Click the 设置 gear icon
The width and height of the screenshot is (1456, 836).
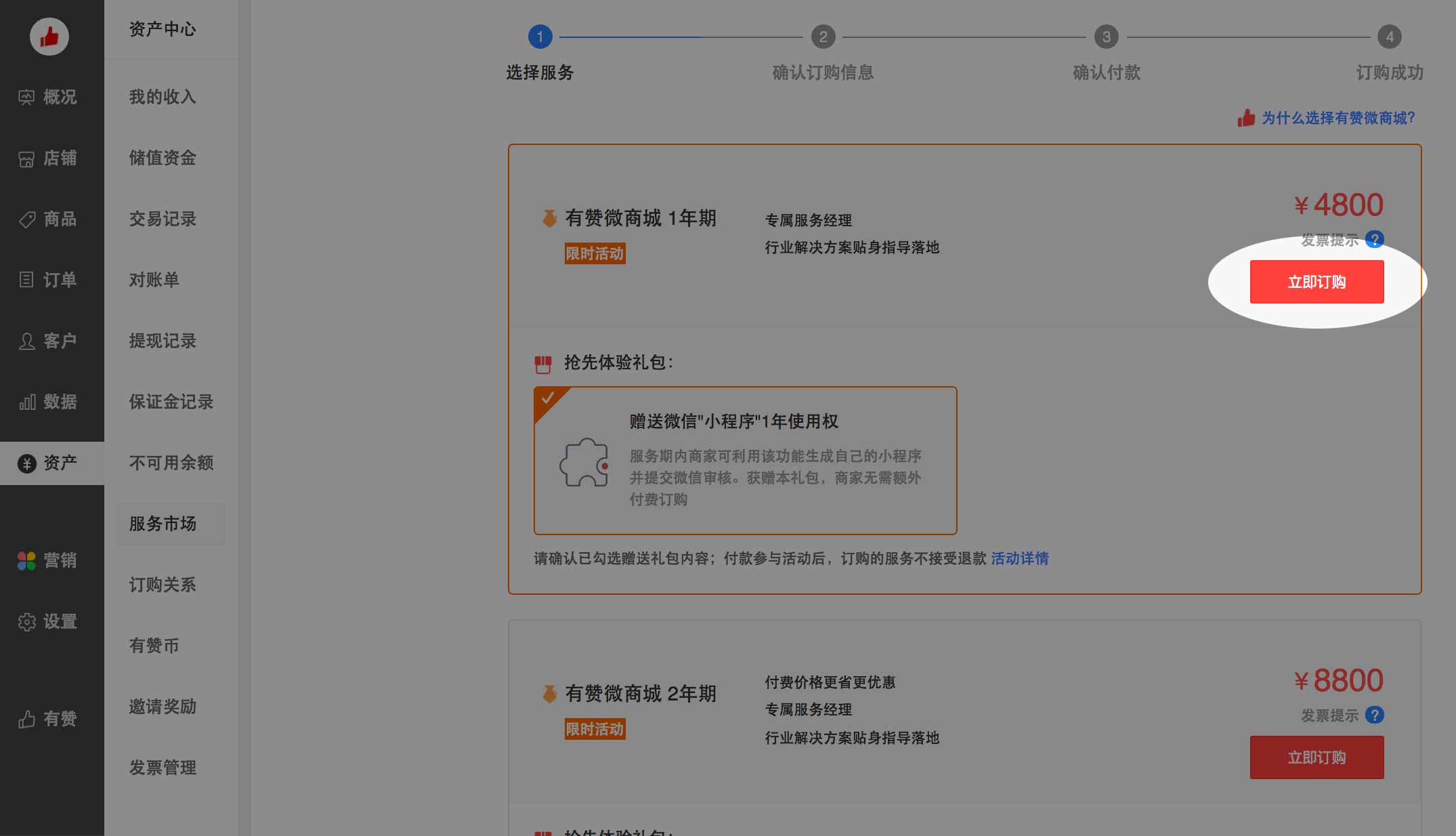tap(26, 622)
